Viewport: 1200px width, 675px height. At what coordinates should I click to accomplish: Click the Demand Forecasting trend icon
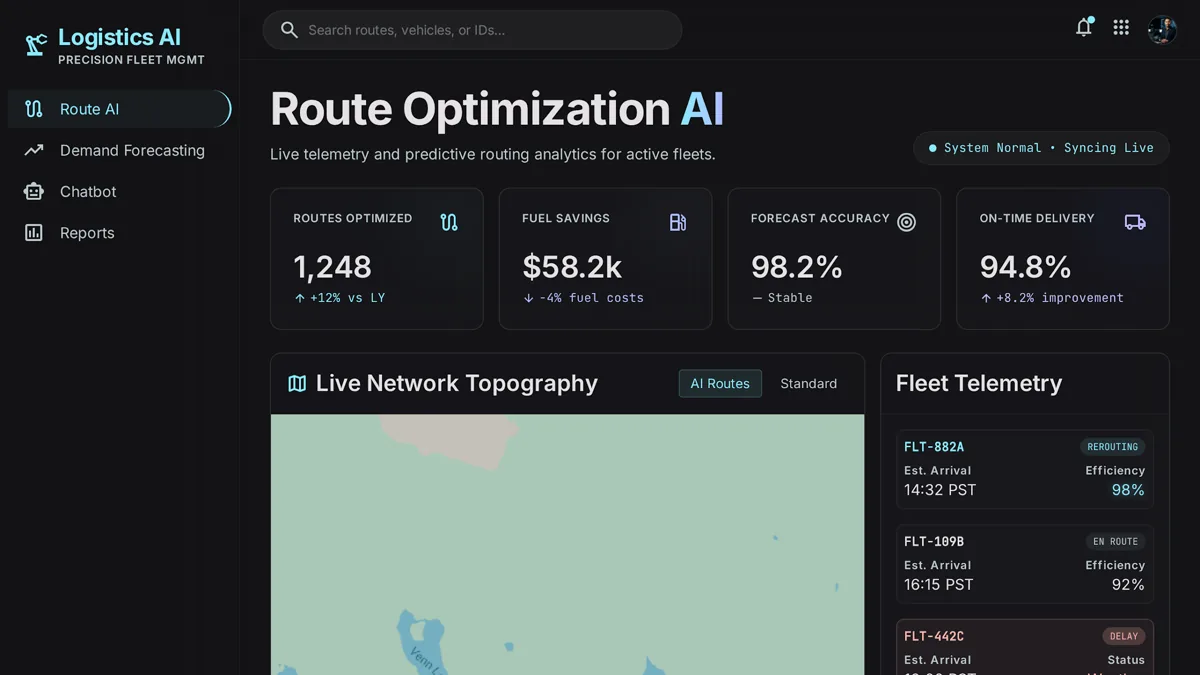[34, 150]
